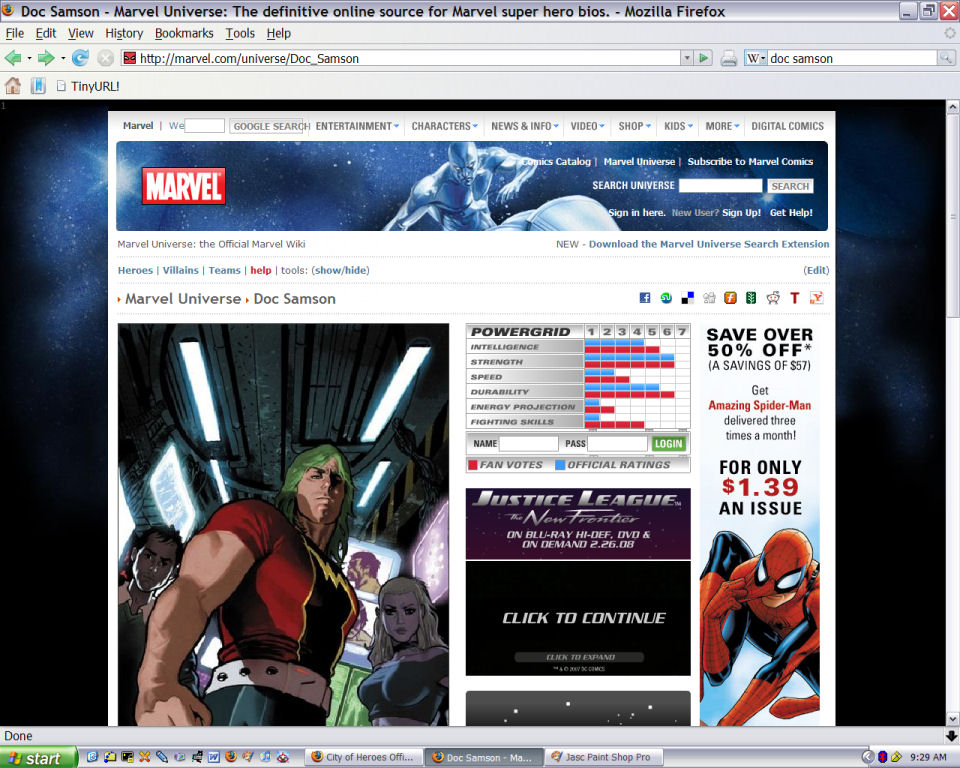This screenshot has width=960, height=768.
Task: Open the Back history dropdown arrow
Action: click(x=29, y=59)
